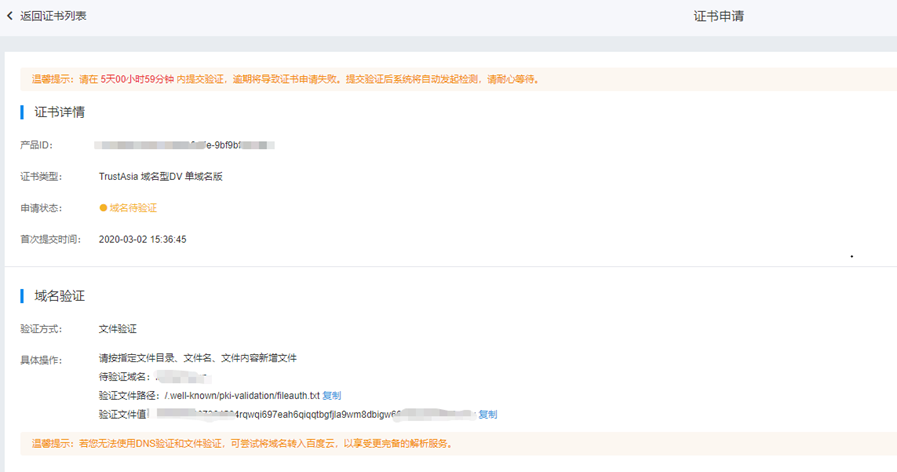Click the 文件验证 verification method value

tap(117, 328)
